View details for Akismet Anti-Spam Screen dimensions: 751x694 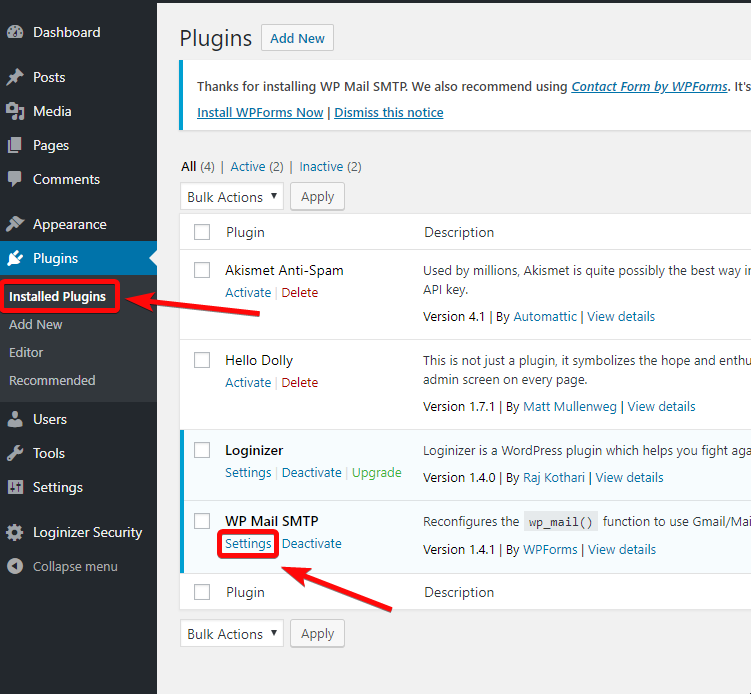point(621,317)
